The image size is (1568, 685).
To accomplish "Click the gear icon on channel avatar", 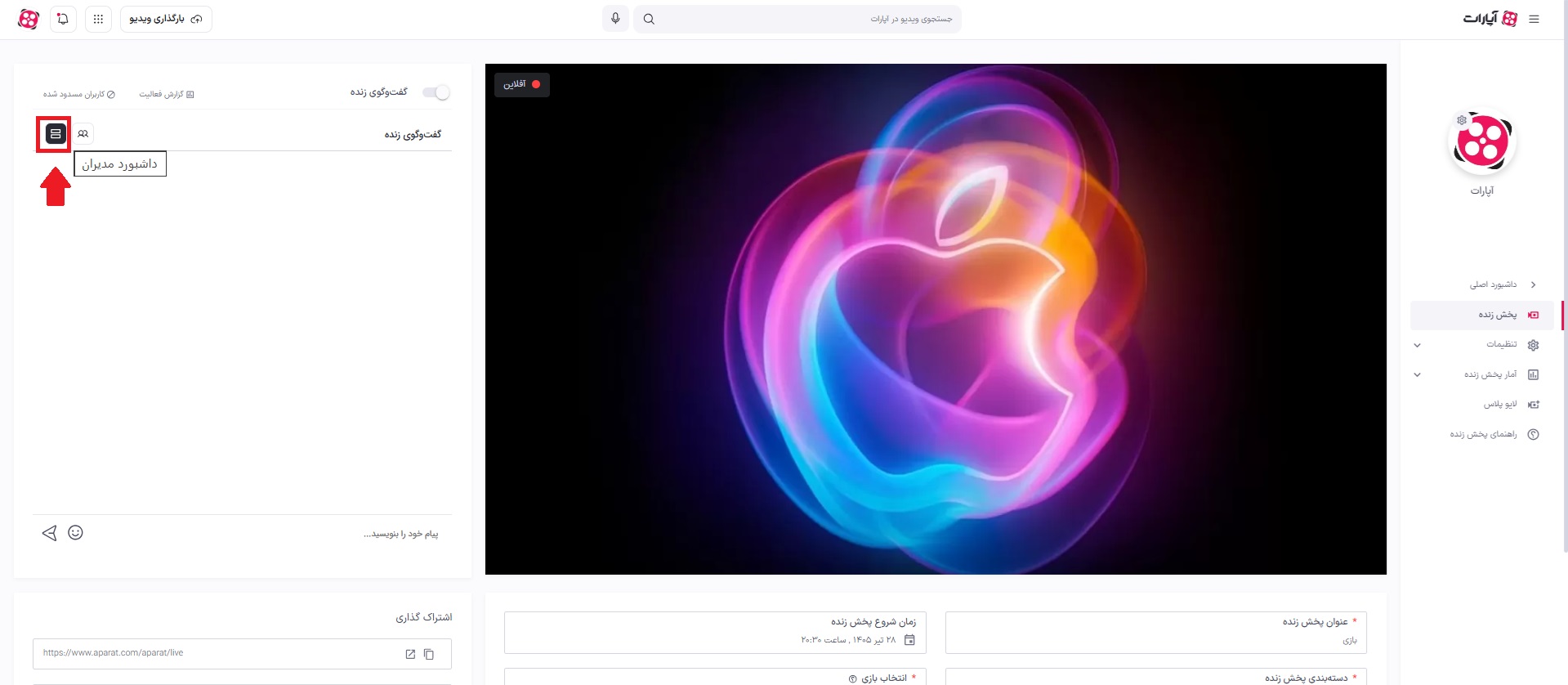I will click(1462, 120).
